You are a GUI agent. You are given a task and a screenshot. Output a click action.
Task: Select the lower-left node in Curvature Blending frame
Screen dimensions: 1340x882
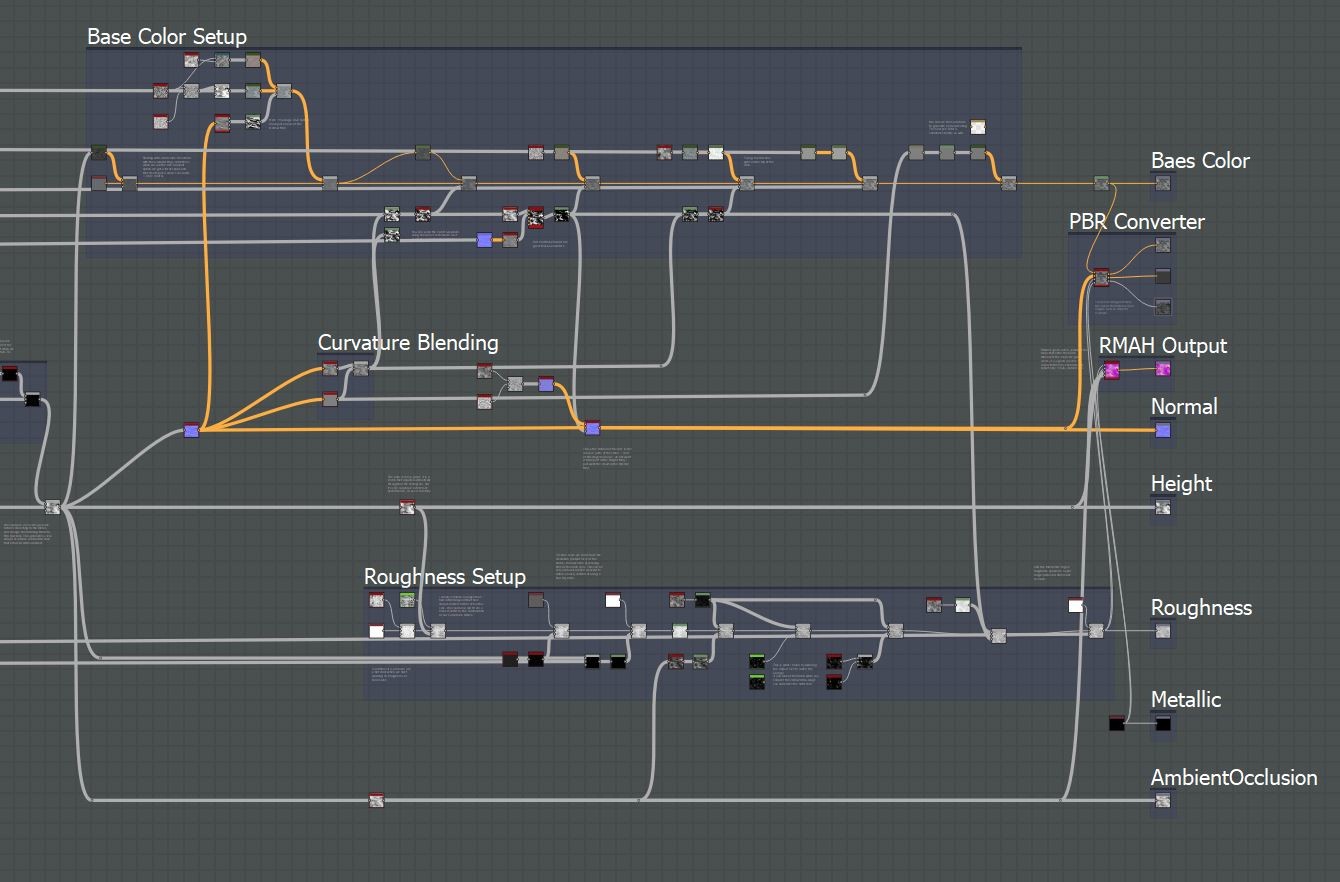(330, 401)
